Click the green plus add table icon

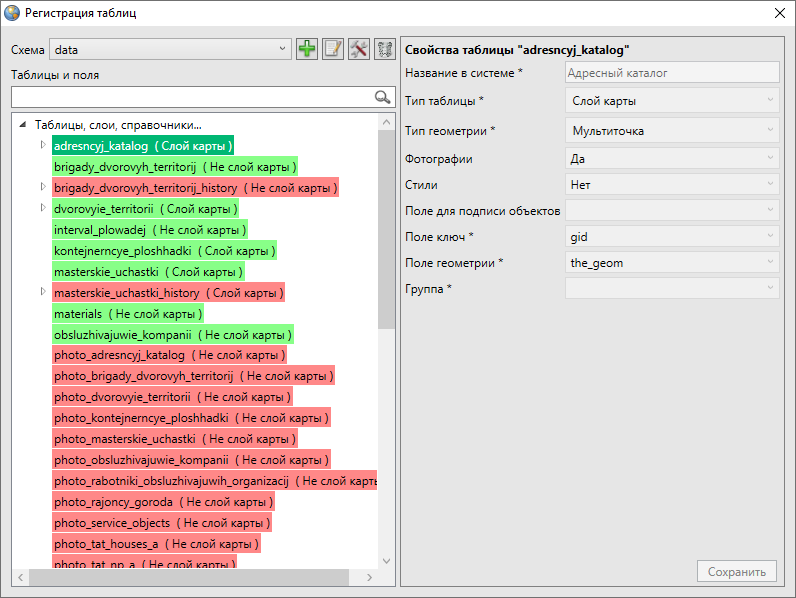click(307, 49)
